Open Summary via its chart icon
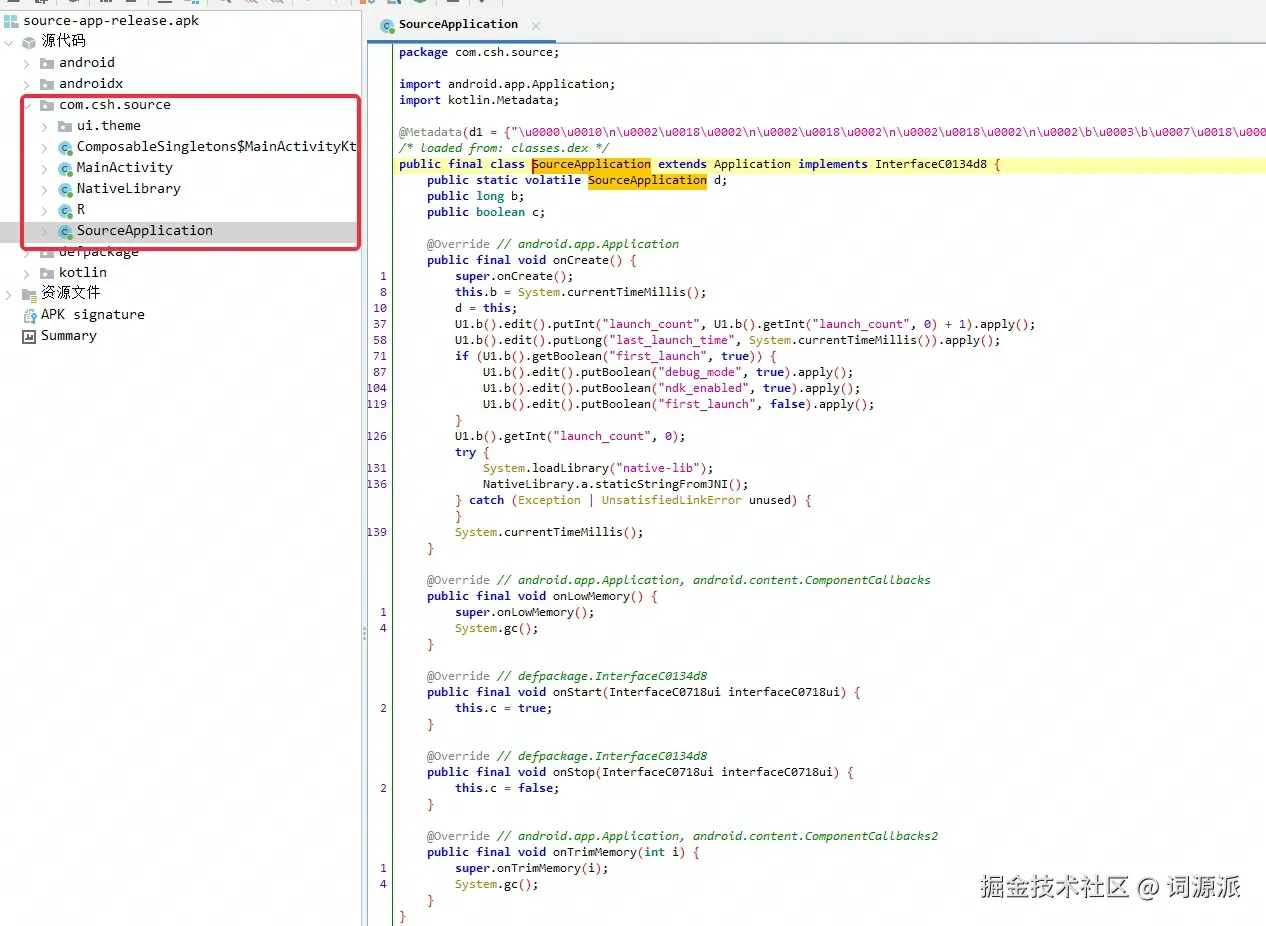This screenshot has width=1266, height=926. coord(29,336)
